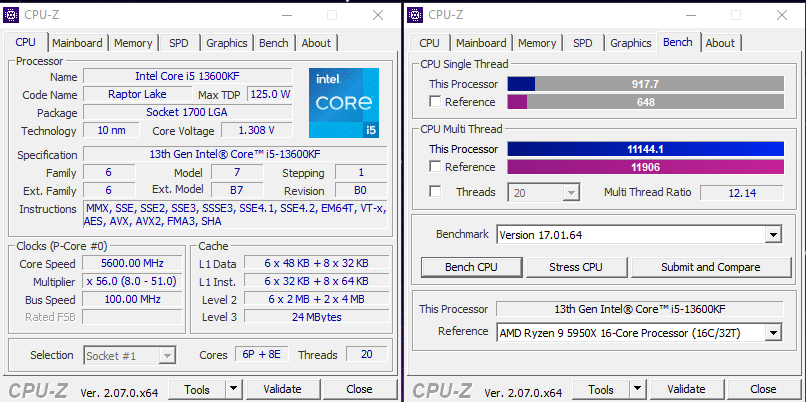Click the CPU-Z app icon in right window title bar

[x=415, y=15]
